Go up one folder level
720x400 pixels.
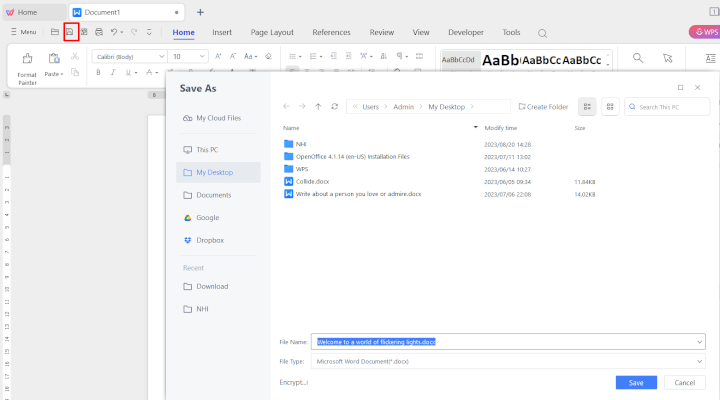[x=318, y=106]
